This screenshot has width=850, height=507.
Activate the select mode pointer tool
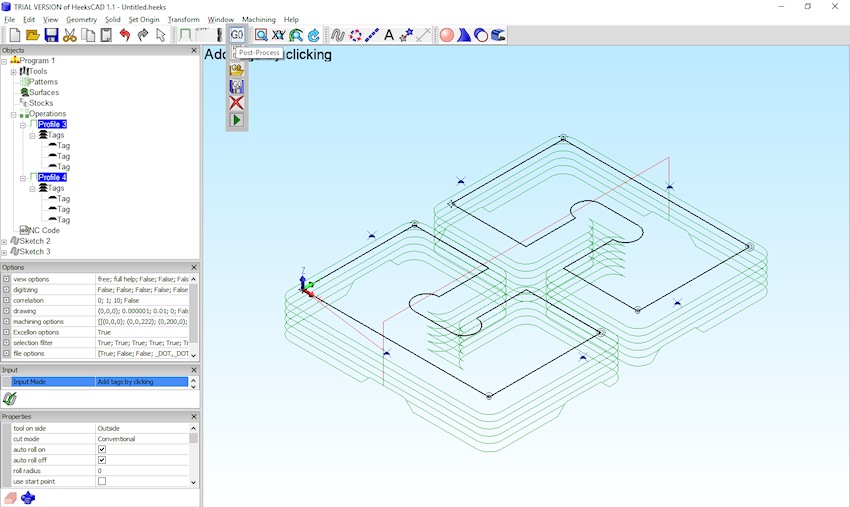[160, 35]
